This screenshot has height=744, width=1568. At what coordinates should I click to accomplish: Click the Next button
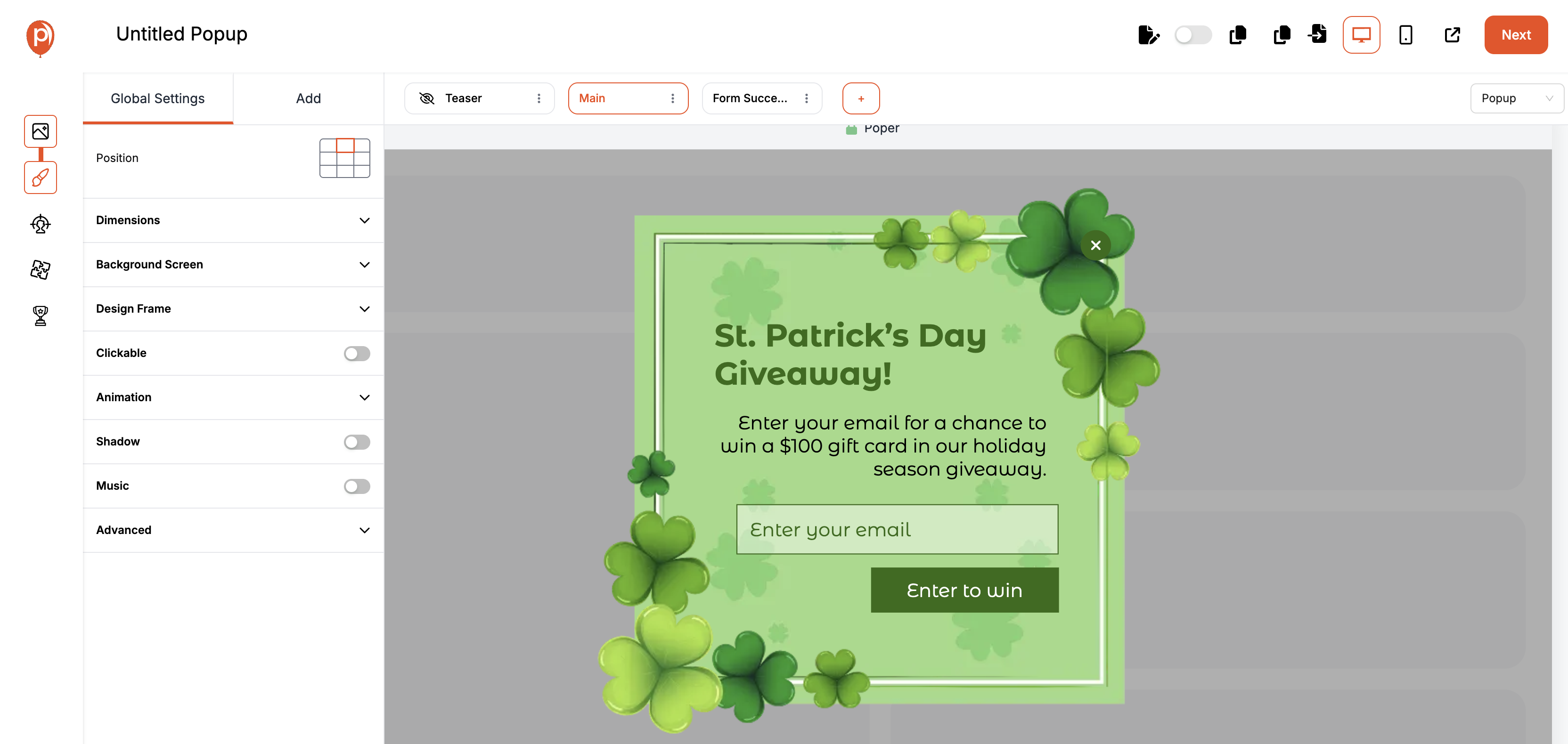pyautogui.click(x=1515, y=35)
